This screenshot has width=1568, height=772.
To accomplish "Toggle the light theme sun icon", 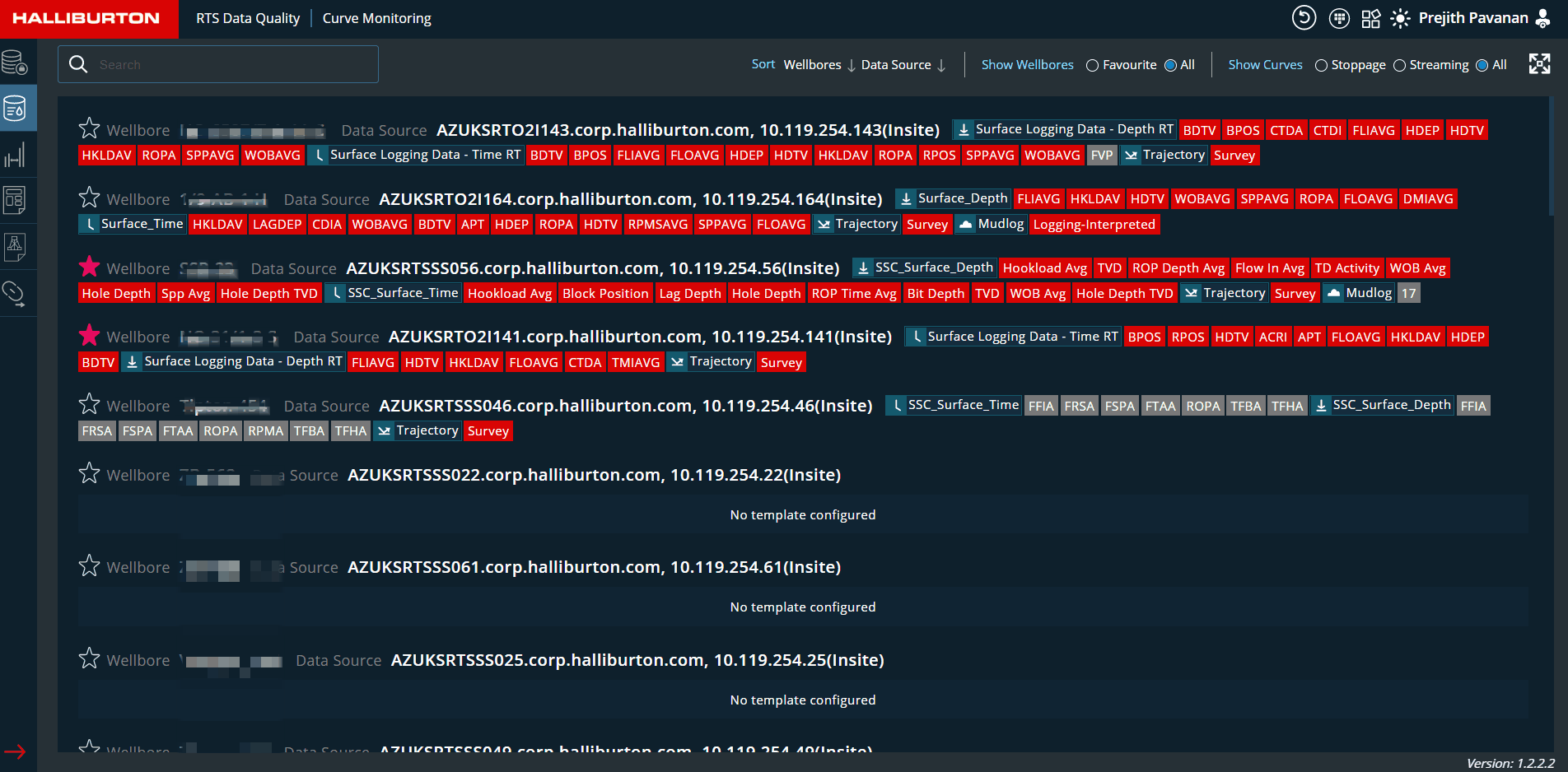I will pos(1400,18).
